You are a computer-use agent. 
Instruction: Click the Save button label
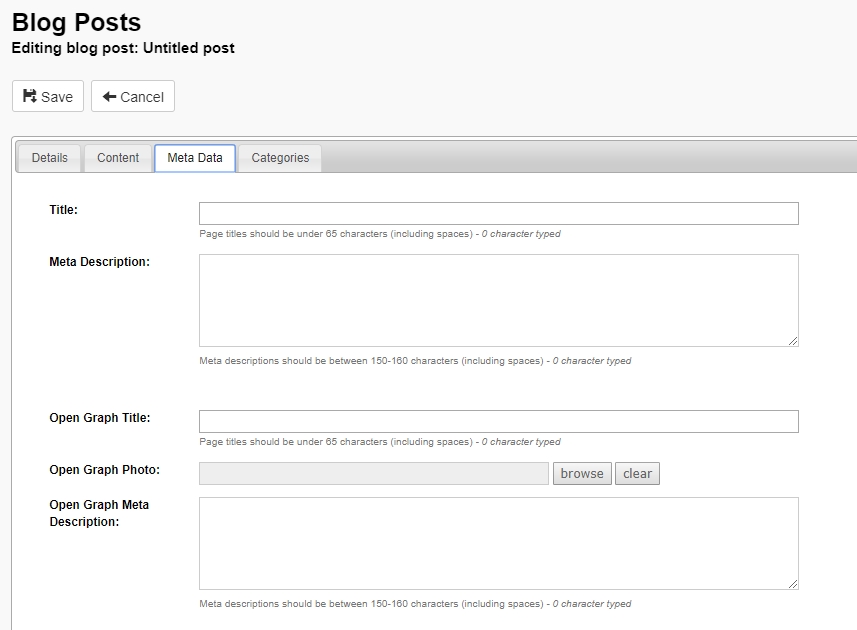(57, 97)
